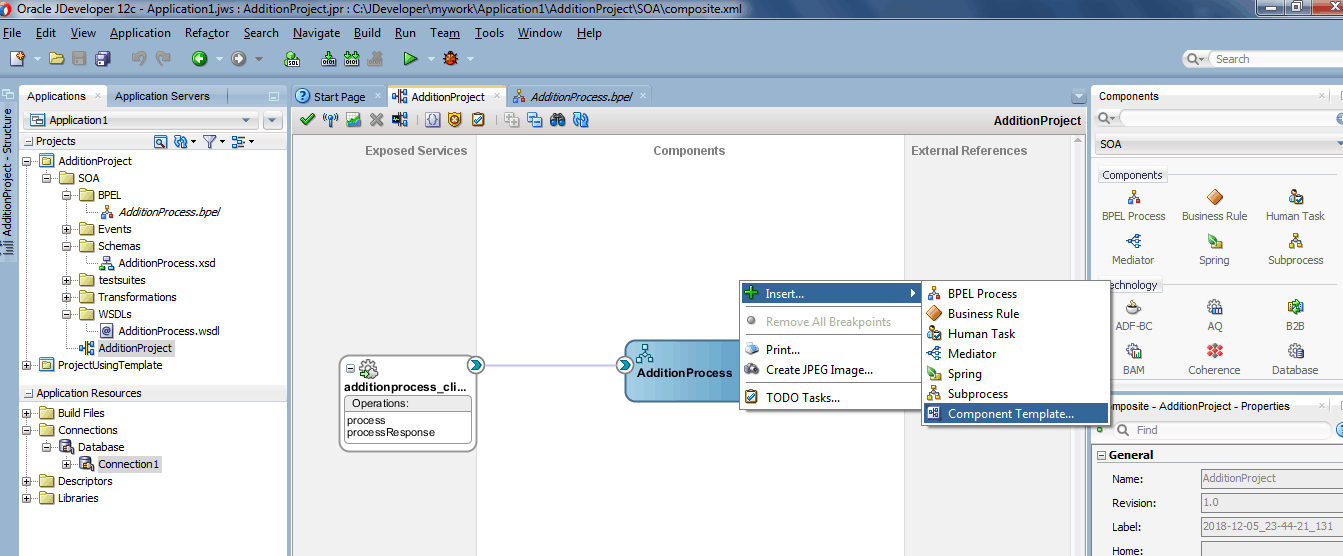The image size is (1343, 556).
Task: Open the File menu
Action: pos(12,33)
